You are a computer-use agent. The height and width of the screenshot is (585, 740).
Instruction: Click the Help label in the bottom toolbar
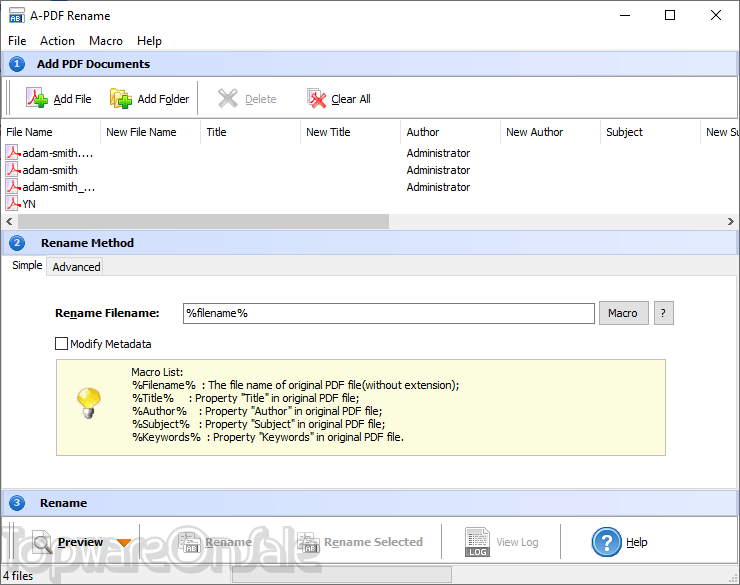(637, 542)
